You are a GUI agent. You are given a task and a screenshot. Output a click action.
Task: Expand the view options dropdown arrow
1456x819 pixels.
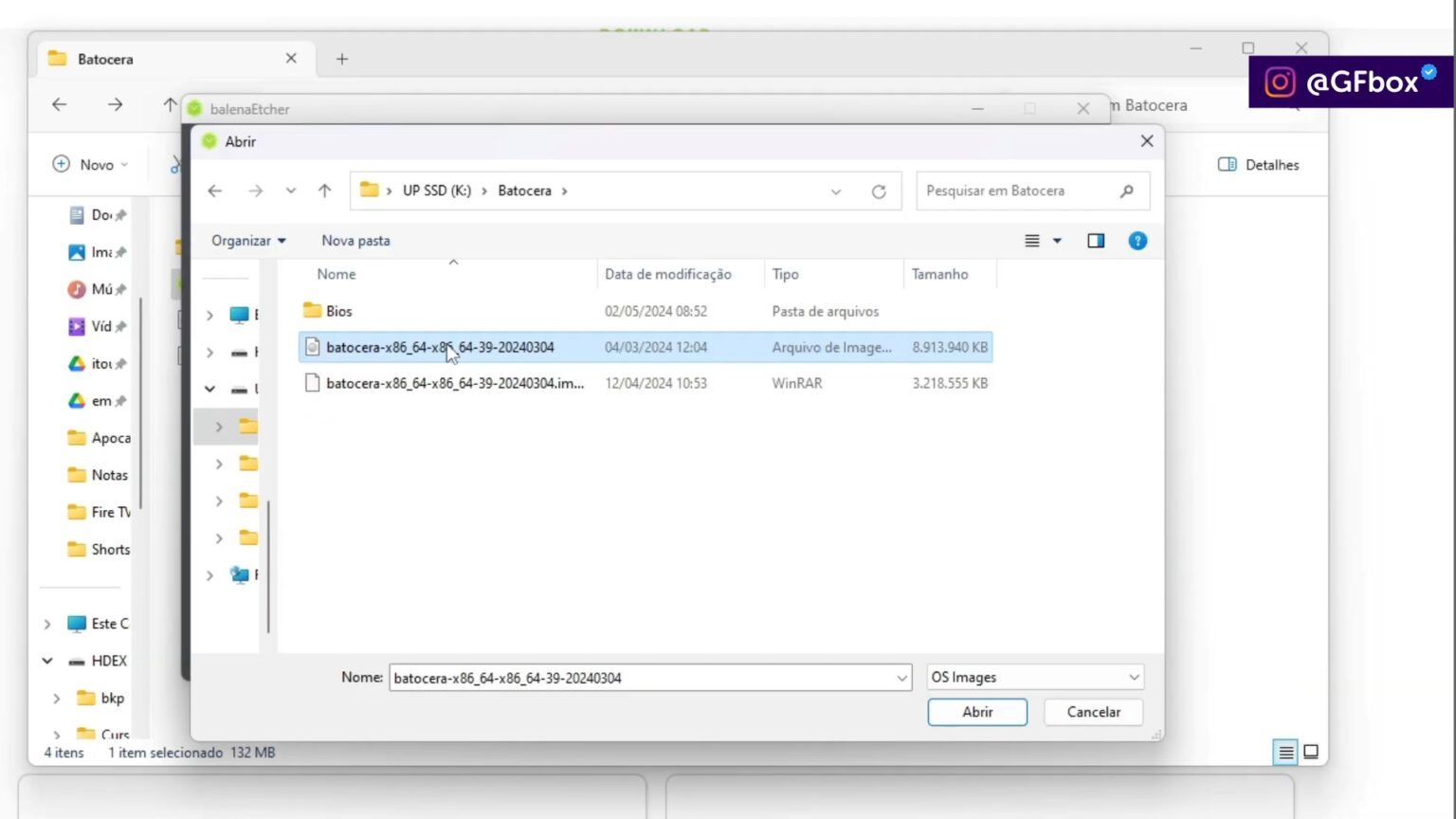pyautogui.click(x=1055, y=240)
